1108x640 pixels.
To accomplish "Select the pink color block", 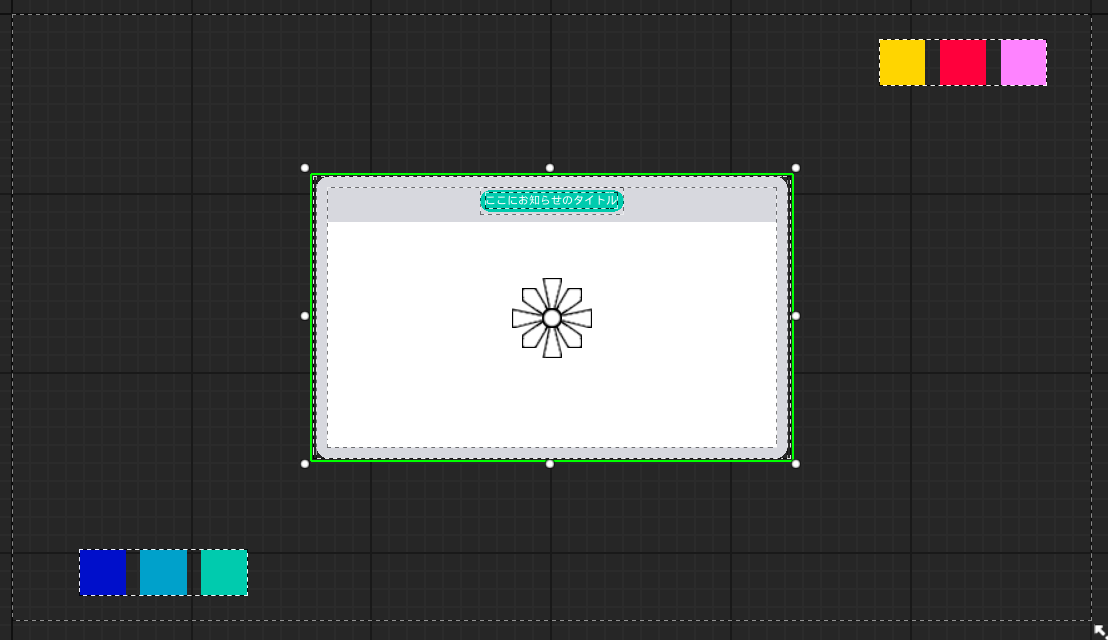I will click(x=1023, y=62).
